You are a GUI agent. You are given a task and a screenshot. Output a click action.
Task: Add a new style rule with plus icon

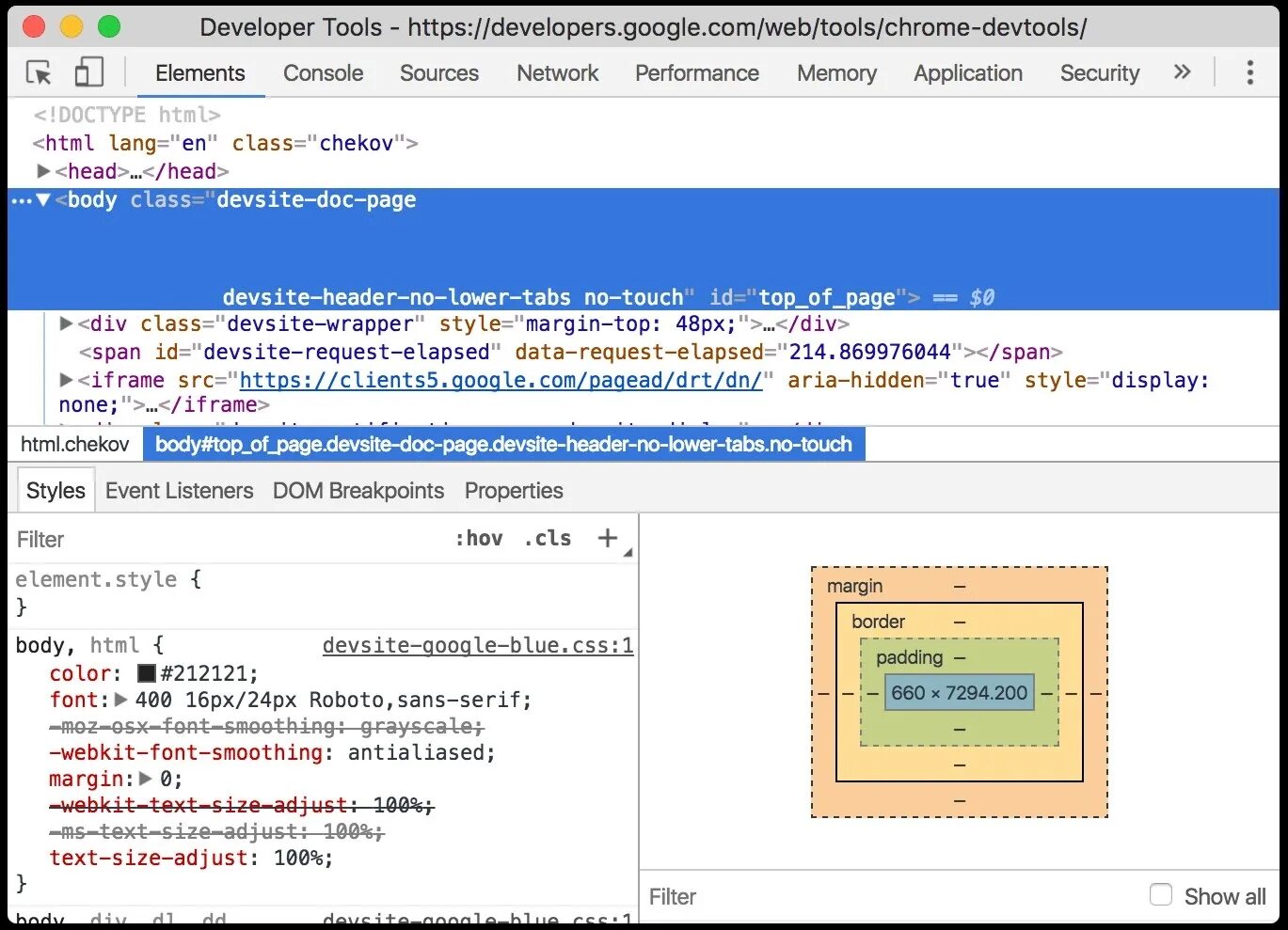tap(608, 538)
